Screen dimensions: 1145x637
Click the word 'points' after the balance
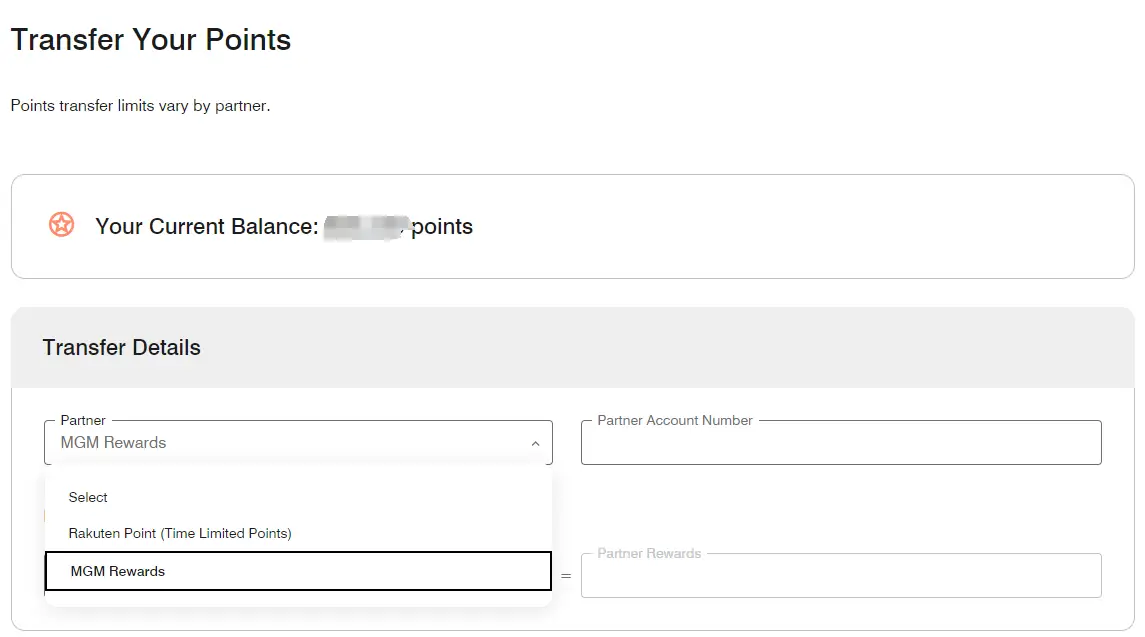[442, 226]
